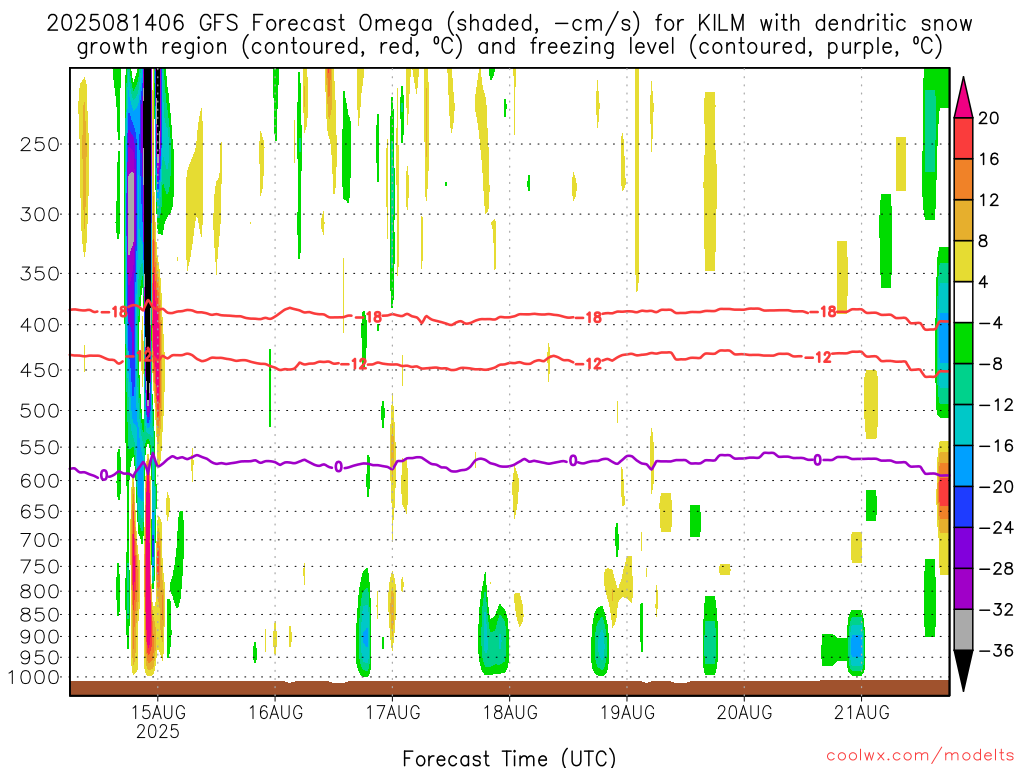Click the 20 colorbar value label

click(989, 118)
